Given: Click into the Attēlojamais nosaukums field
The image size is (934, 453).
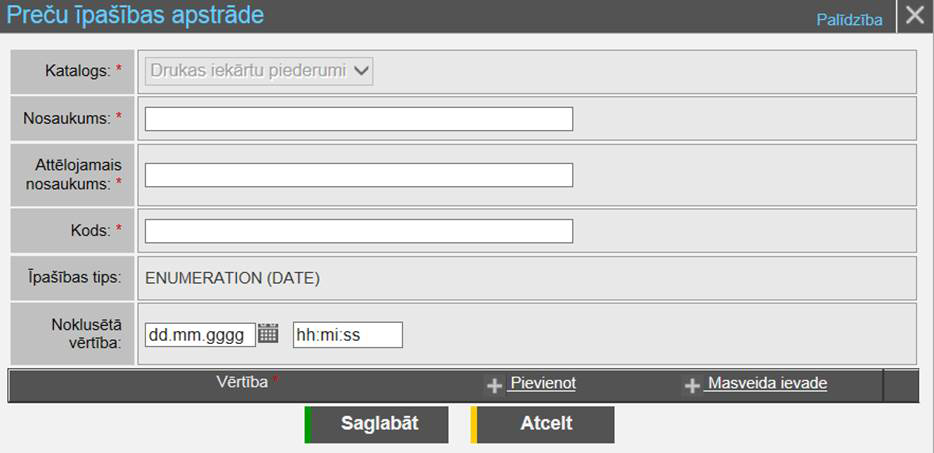Looking at the screenshot, I should pos(358,175).
